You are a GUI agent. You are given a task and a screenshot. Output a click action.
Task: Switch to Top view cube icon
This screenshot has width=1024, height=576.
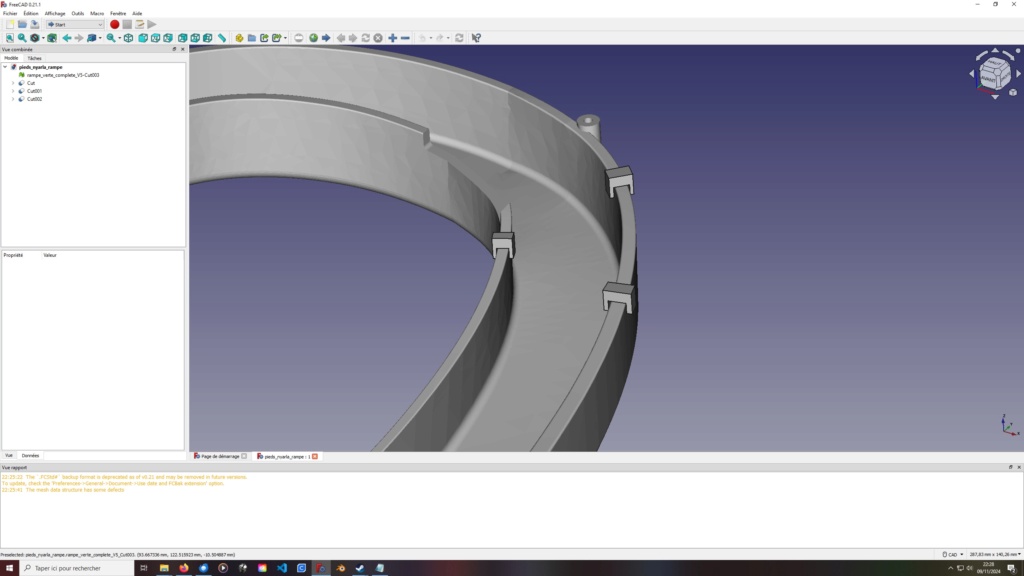[155, 38]
